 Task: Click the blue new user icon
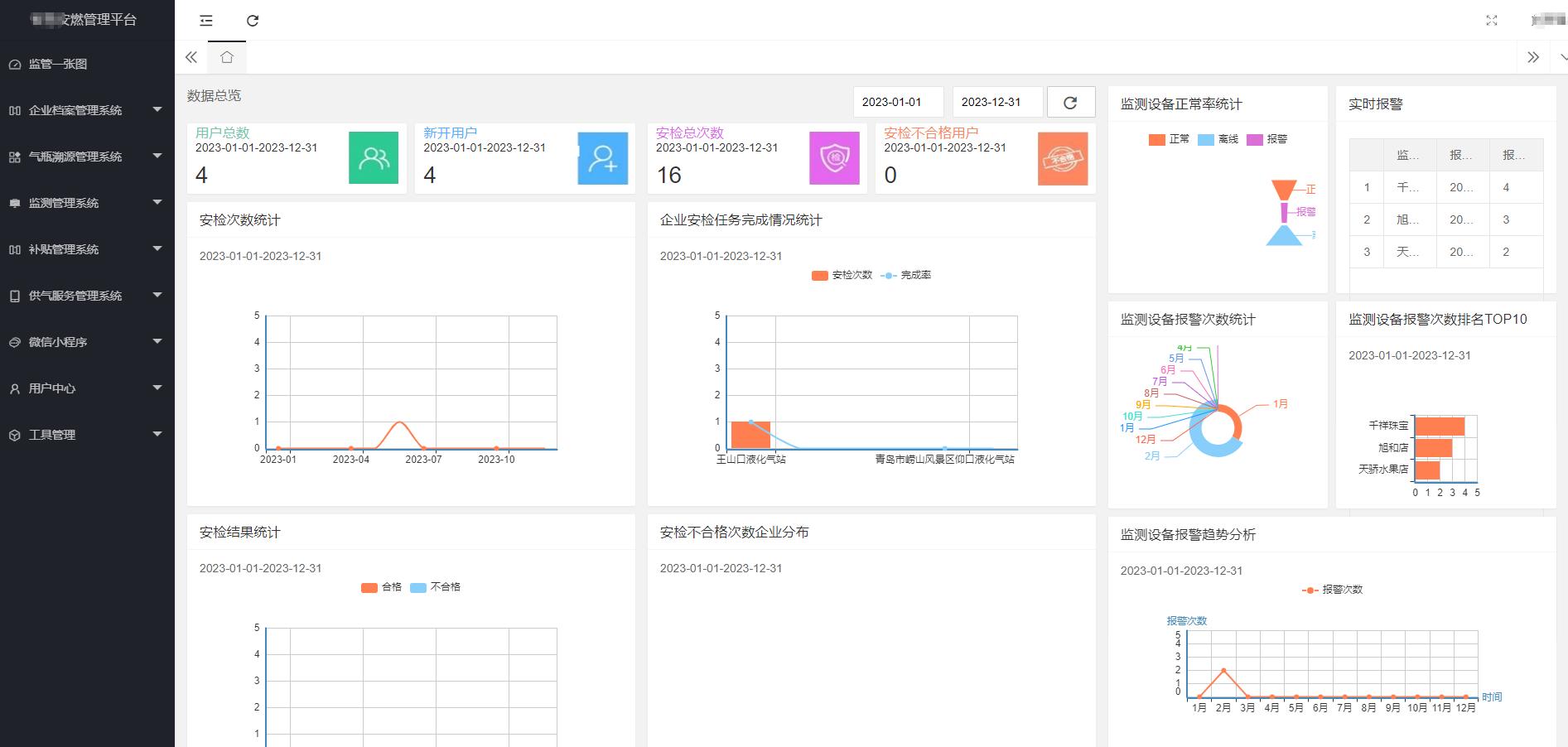point(602,158)
